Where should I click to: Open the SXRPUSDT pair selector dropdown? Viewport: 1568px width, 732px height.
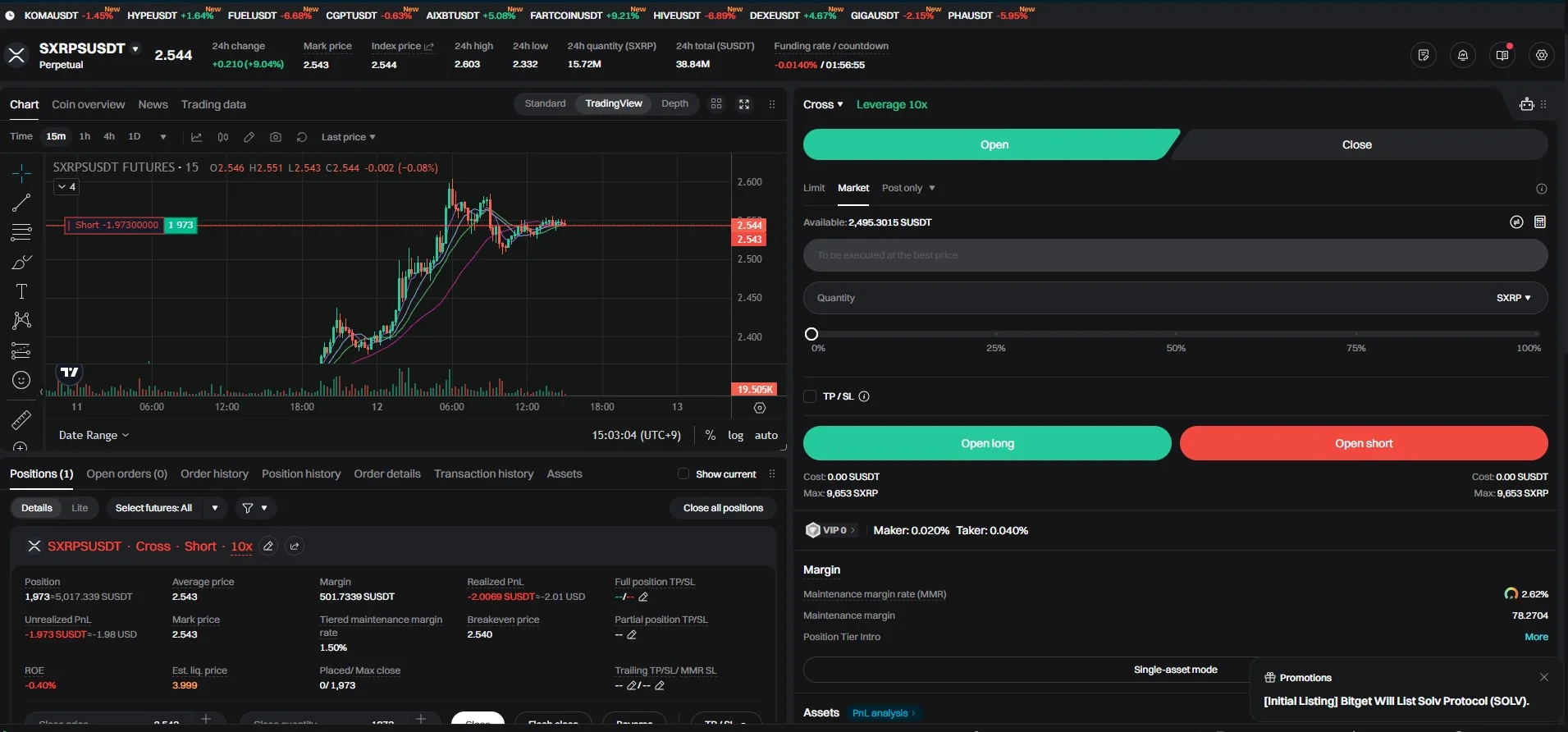click(x=135, y=48)
